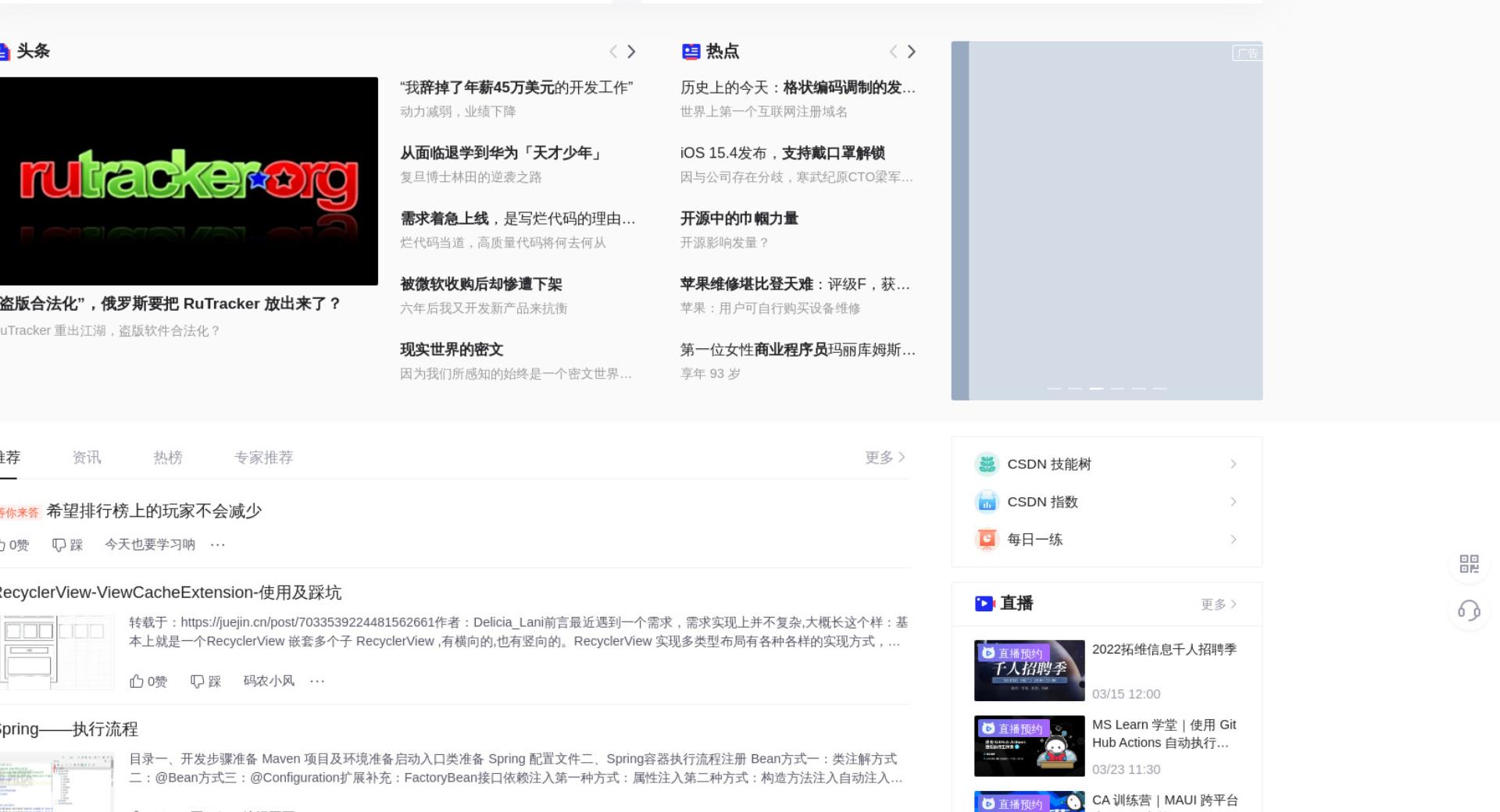
Task: Switch to the 专家推荐 tab
Action: pos(264,458)
